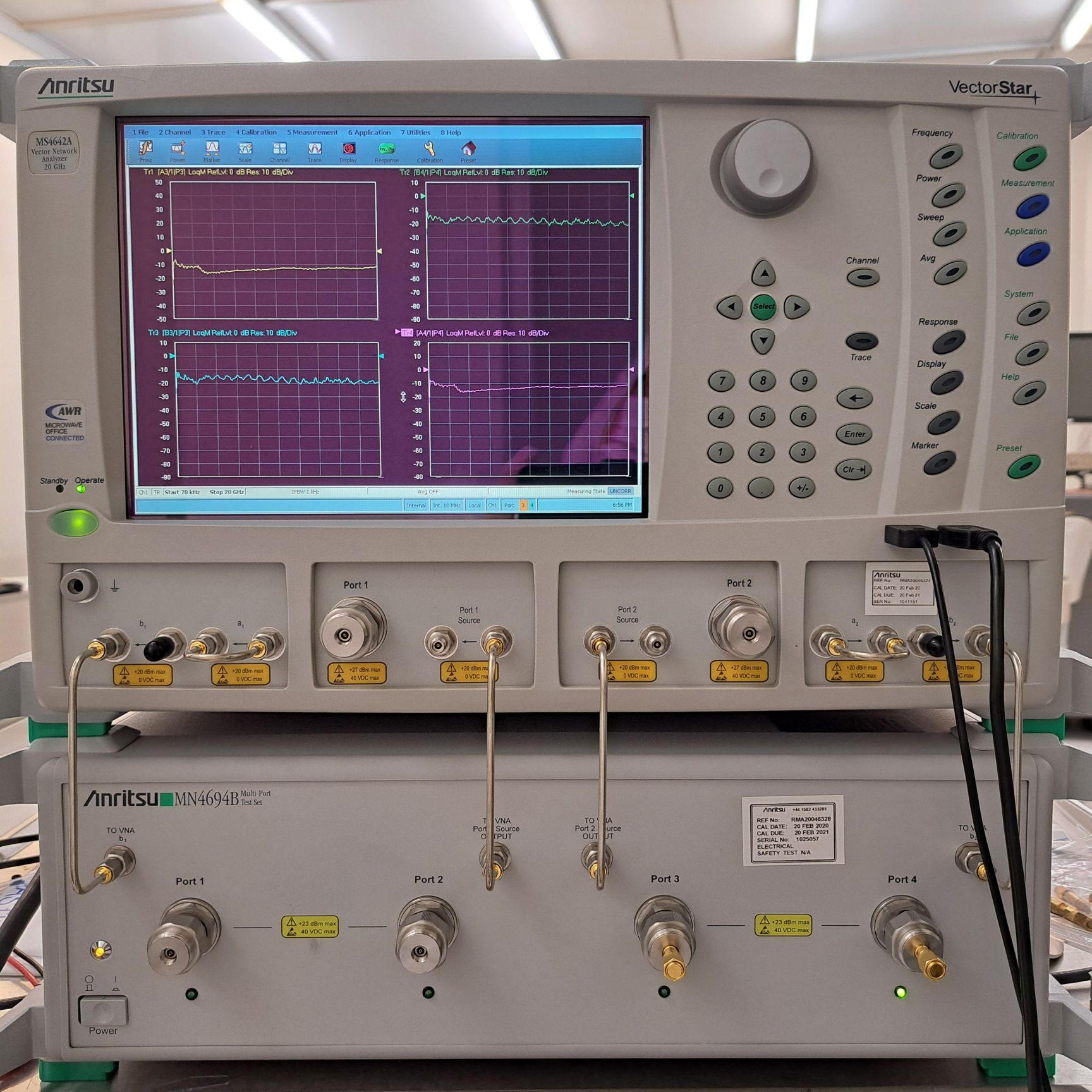Click the Channel toolbar icon
1092x1092 pixels.
(279, 151)
